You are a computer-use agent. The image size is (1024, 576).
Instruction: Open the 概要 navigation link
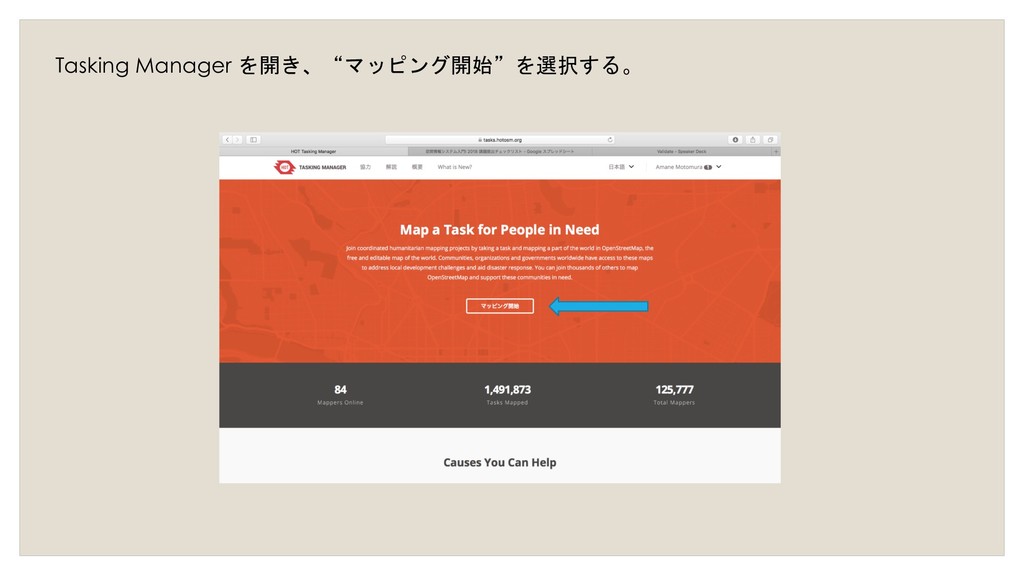coord(417,167)
